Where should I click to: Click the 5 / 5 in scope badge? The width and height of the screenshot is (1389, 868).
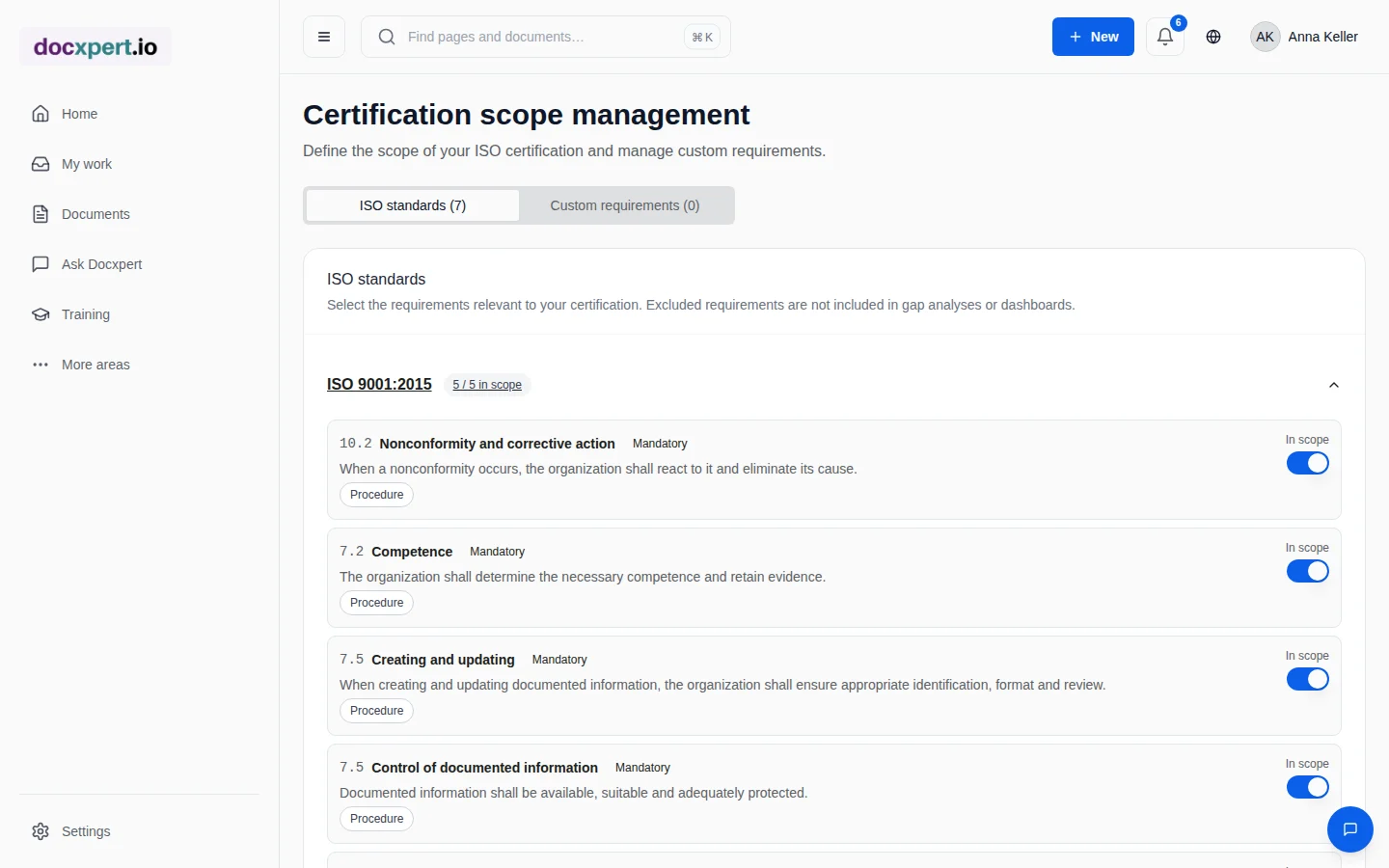point(487,385)
